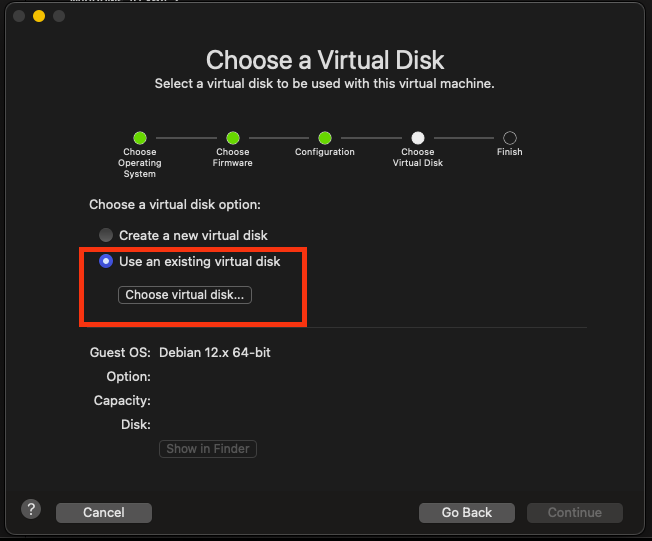
Task: Minimize the window using the yellow button
Action: 39,16
